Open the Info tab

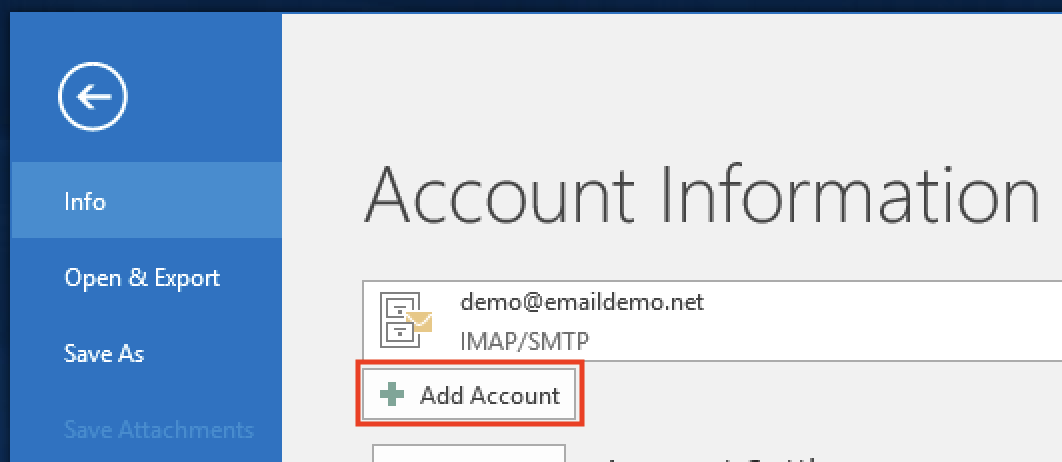pyautogui.click(x=146, y=201)
